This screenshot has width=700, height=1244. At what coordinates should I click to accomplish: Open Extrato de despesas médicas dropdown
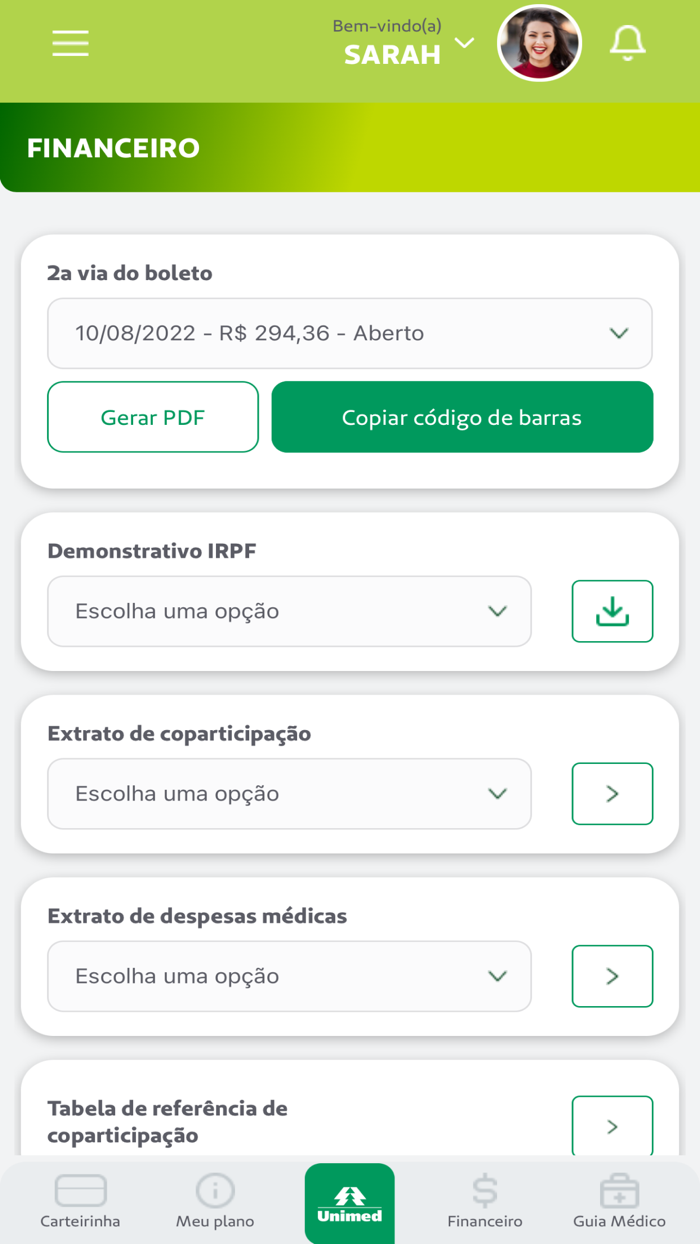pyautogui.click(x=289, y=976)
